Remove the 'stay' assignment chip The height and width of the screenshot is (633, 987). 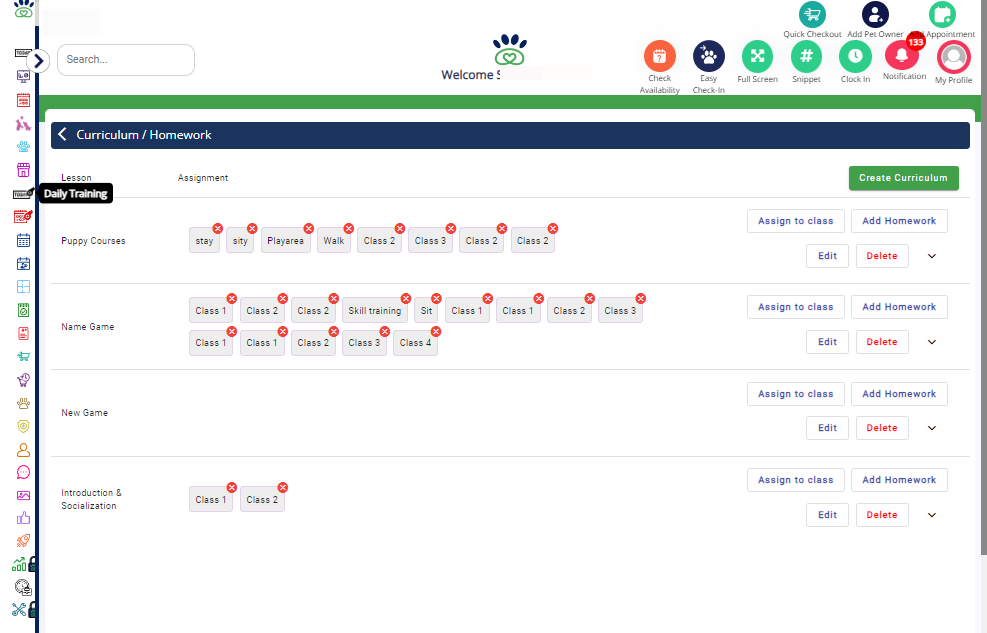point(217,228)
